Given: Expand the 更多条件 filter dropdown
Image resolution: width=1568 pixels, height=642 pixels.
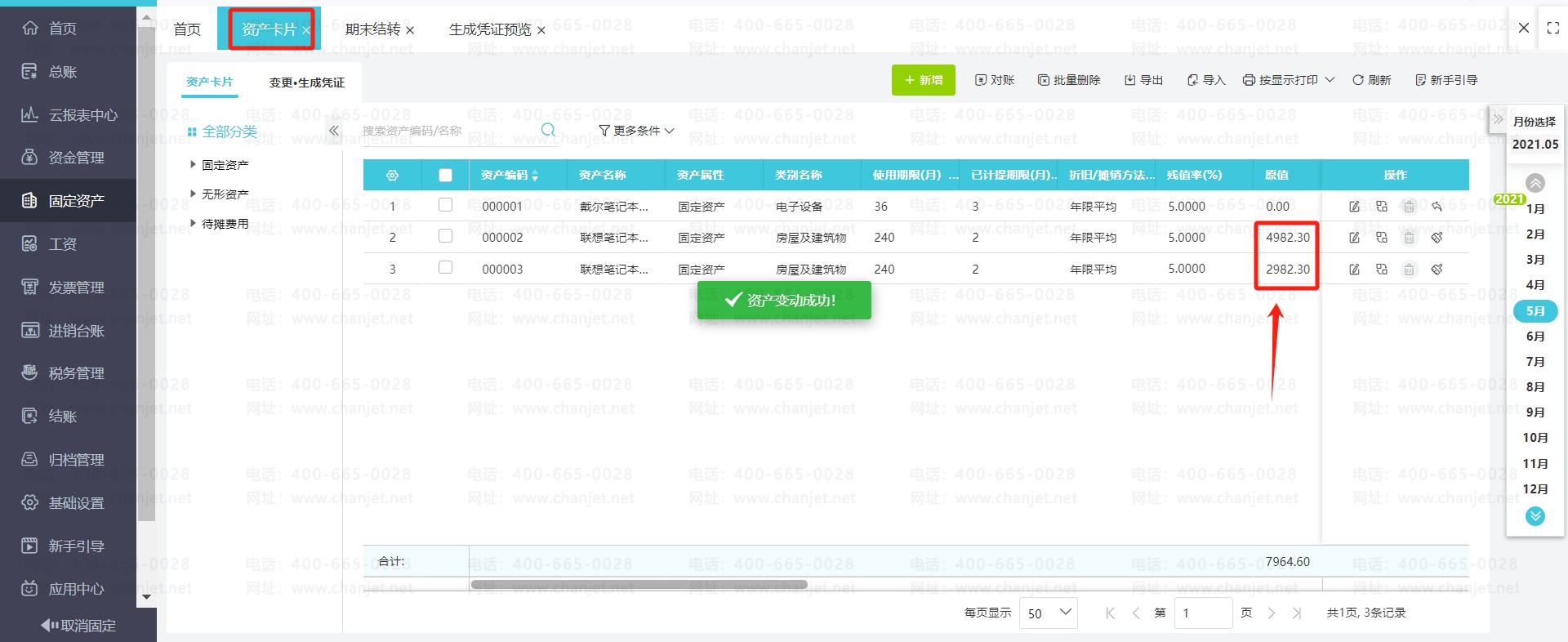Looking at the screenshot, I should tap(636, 131).
